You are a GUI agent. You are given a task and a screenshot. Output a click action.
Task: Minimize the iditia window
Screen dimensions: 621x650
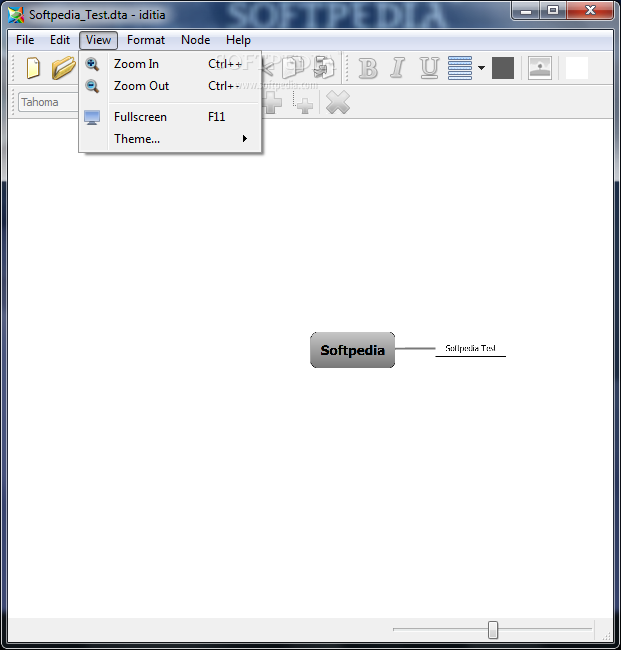point(526,11)
